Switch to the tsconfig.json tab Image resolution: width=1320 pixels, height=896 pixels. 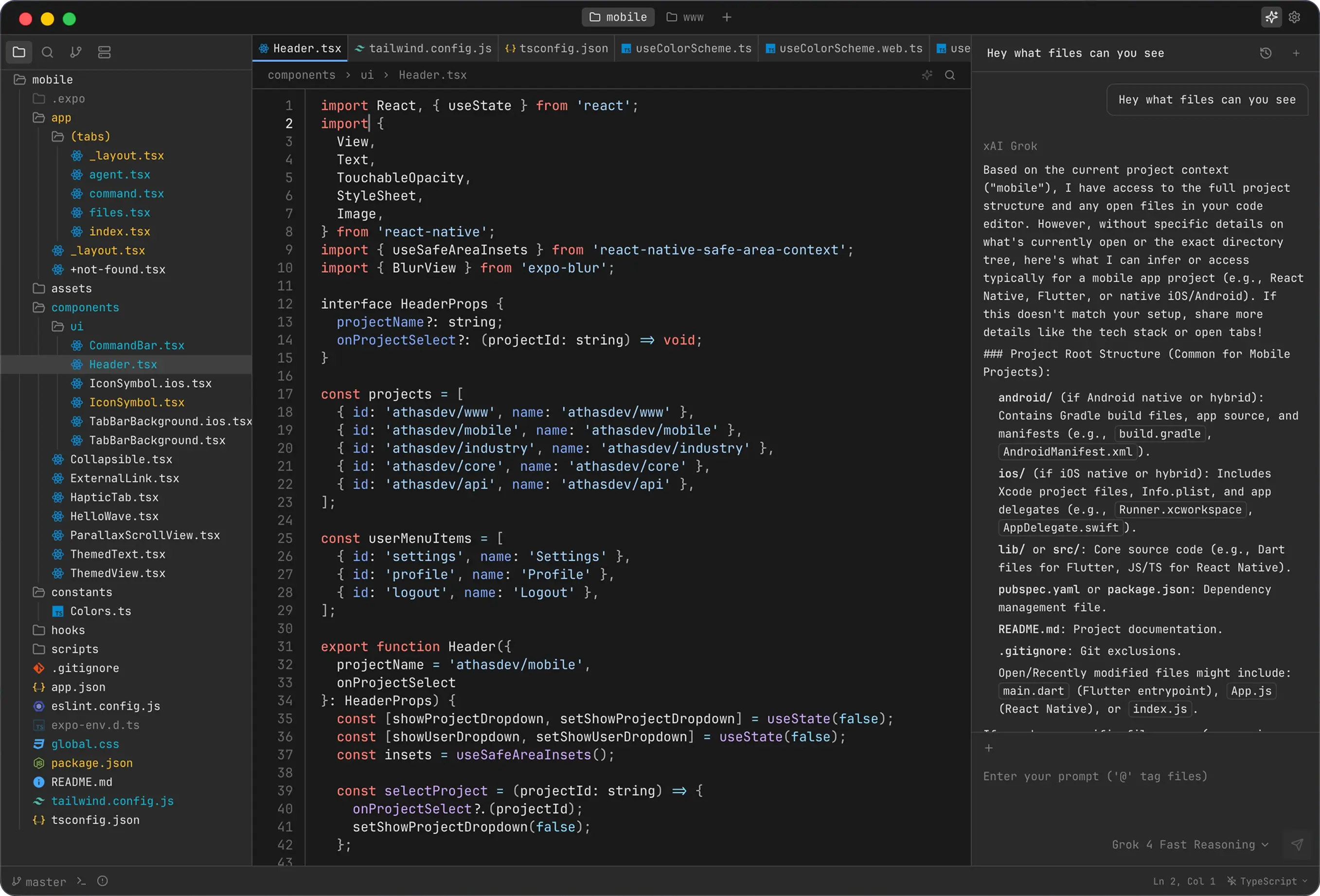[556, 48]
